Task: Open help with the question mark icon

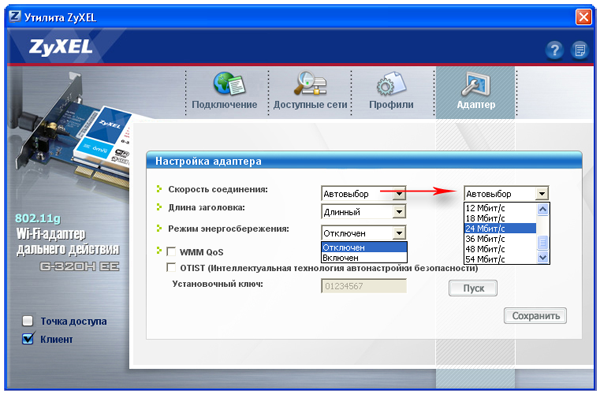Action: pos(554,50)
